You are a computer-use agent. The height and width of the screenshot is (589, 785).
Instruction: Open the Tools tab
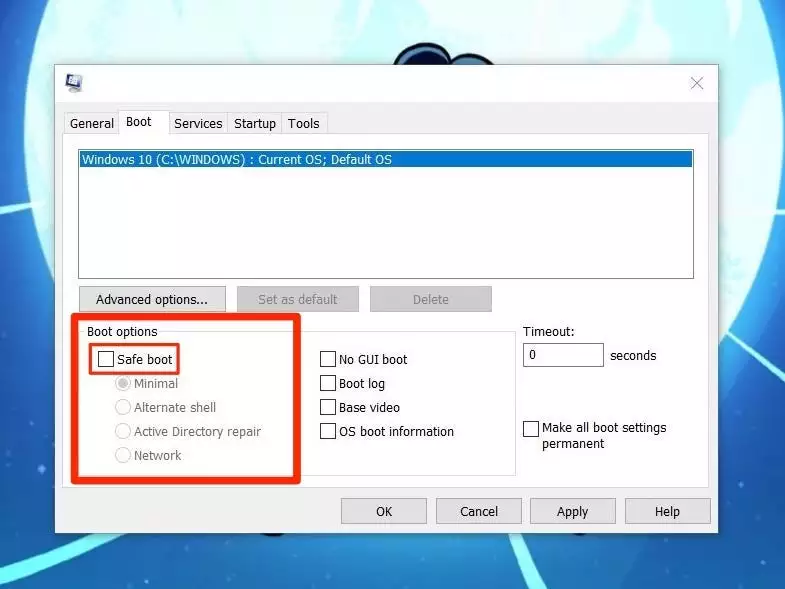pyautogui.click(x=303, y=123)
